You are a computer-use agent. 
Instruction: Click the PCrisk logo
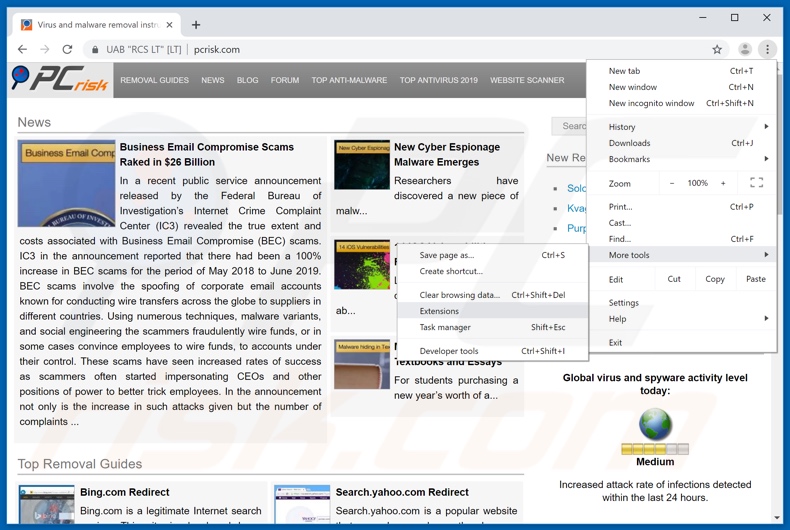[60, 80]
